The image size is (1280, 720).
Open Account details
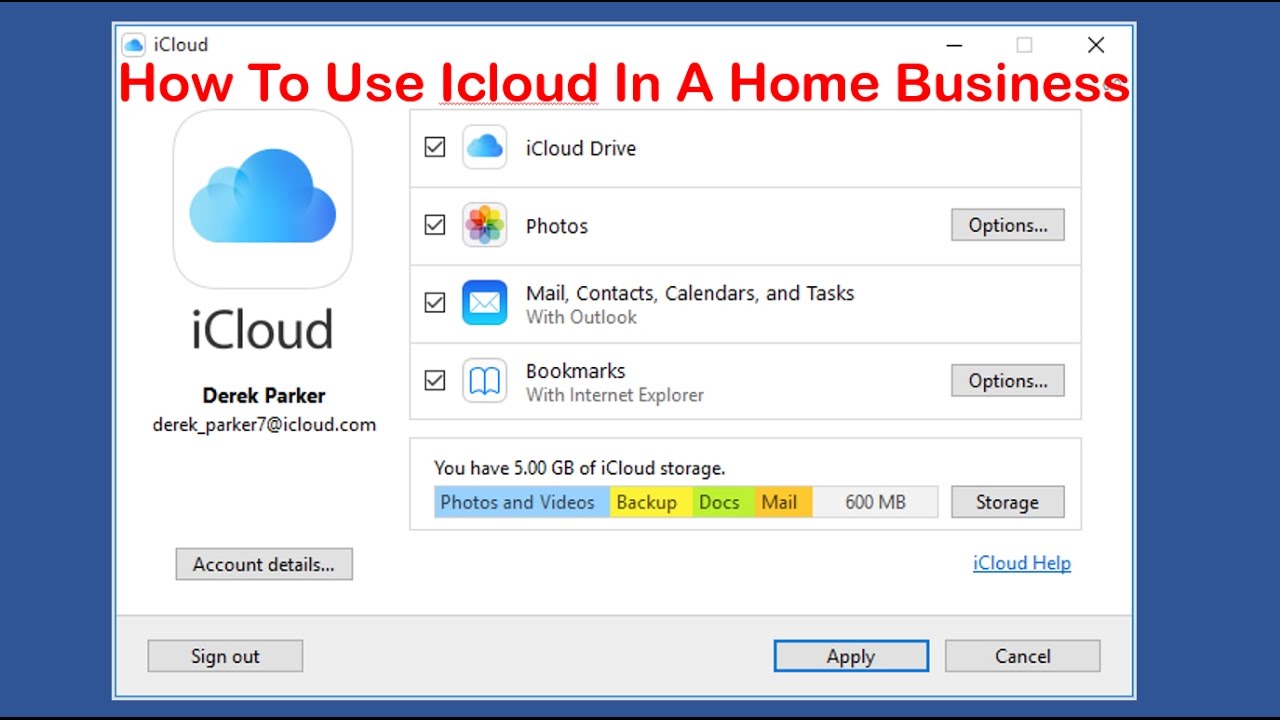coord(264,564)
